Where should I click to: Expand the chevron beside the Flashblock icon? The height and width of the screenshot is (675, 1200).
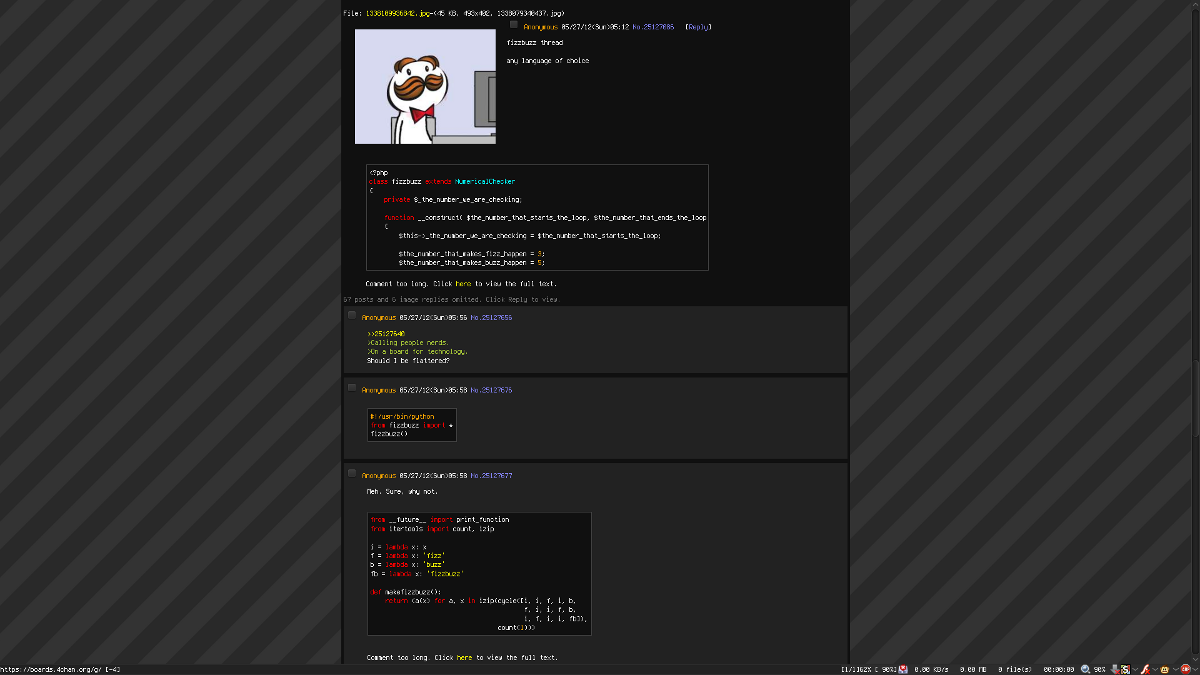[1155, 668]
